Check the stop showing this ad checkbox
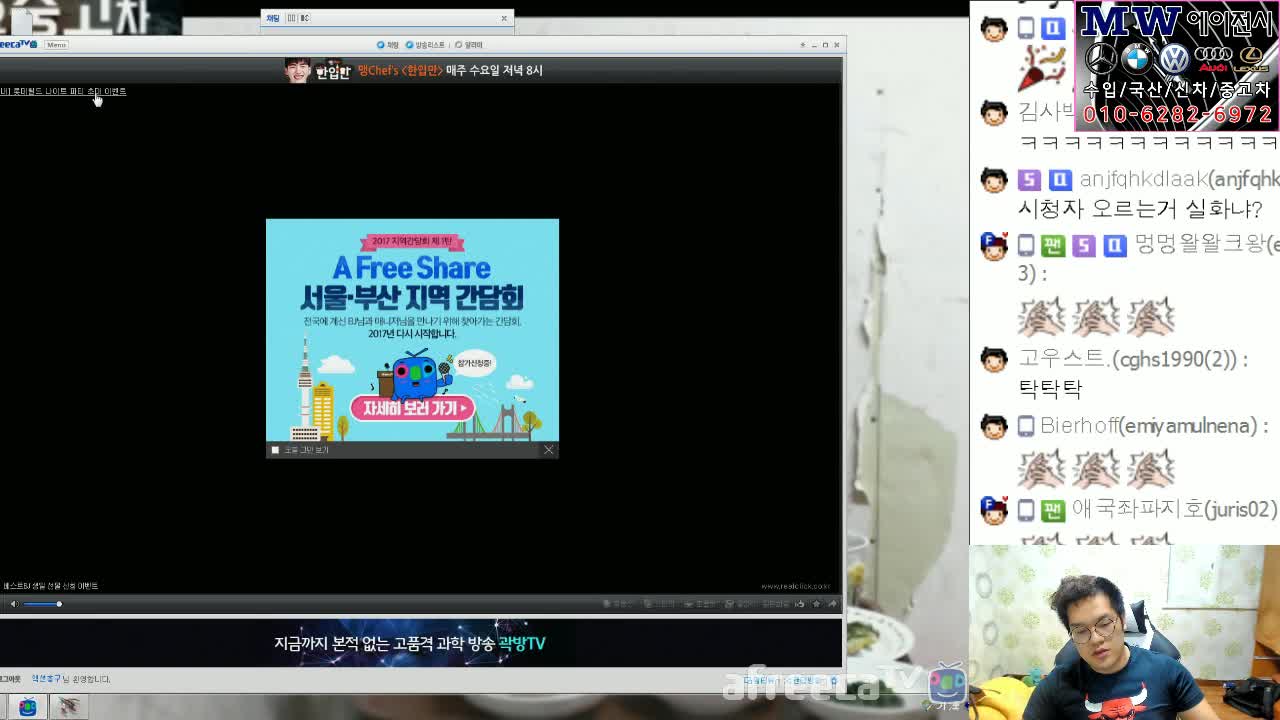The height and width of the screenshot is (720, 1280). point(275,449)
